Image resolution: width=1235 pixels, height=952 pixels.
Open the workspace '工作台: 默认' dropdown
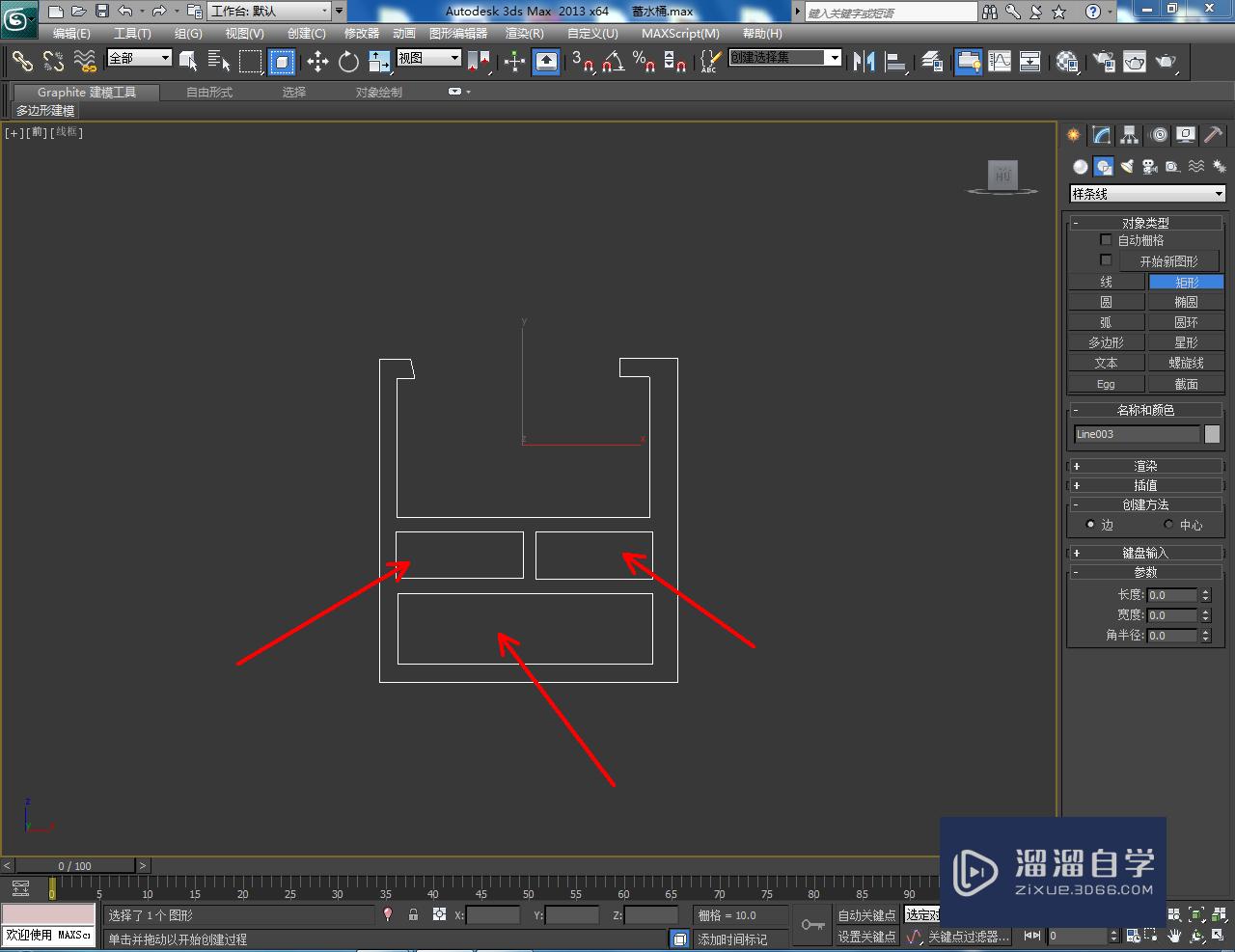[x=269, y=12]
